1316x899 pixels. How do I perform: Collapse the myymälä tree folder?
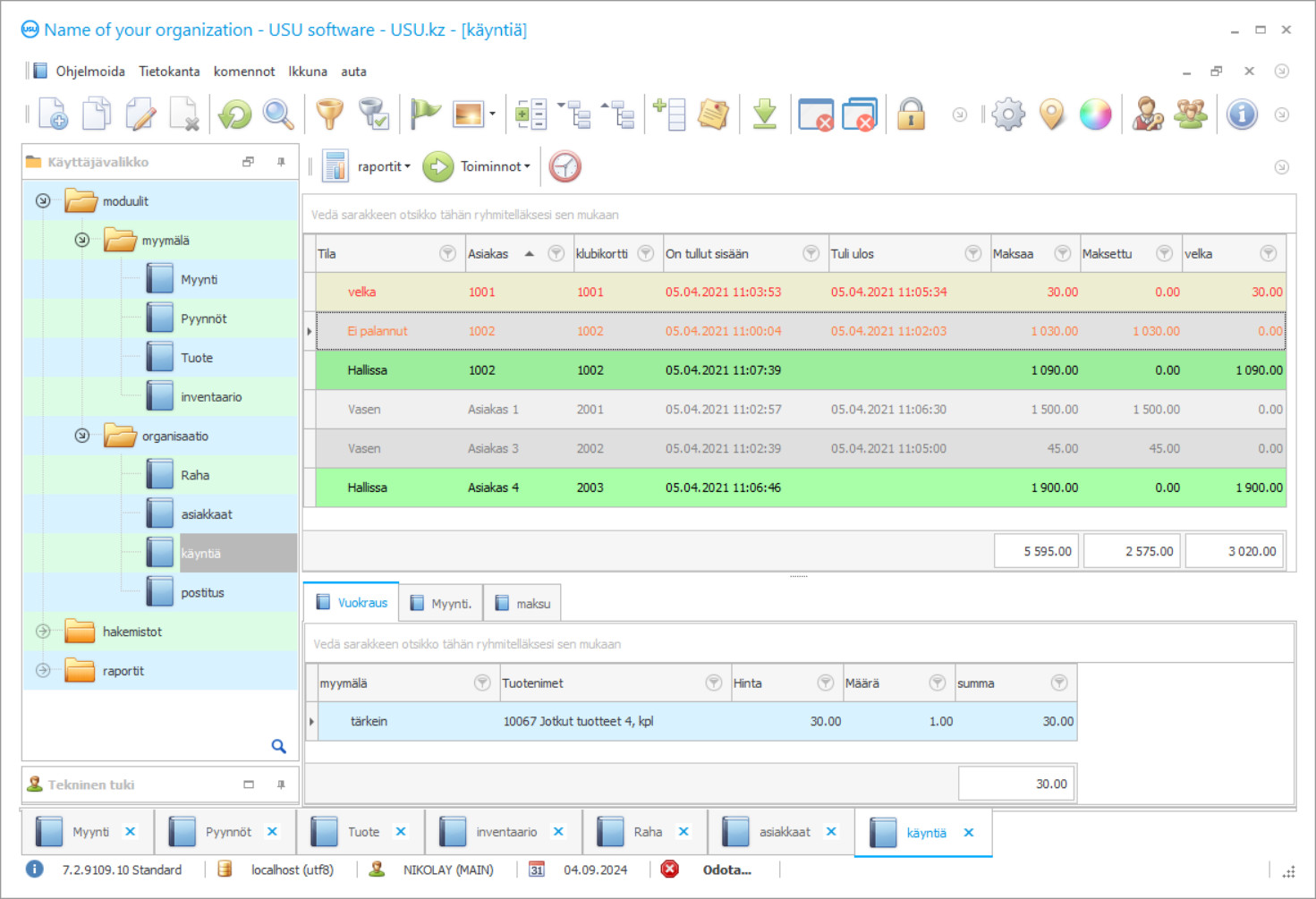(82, 241)
